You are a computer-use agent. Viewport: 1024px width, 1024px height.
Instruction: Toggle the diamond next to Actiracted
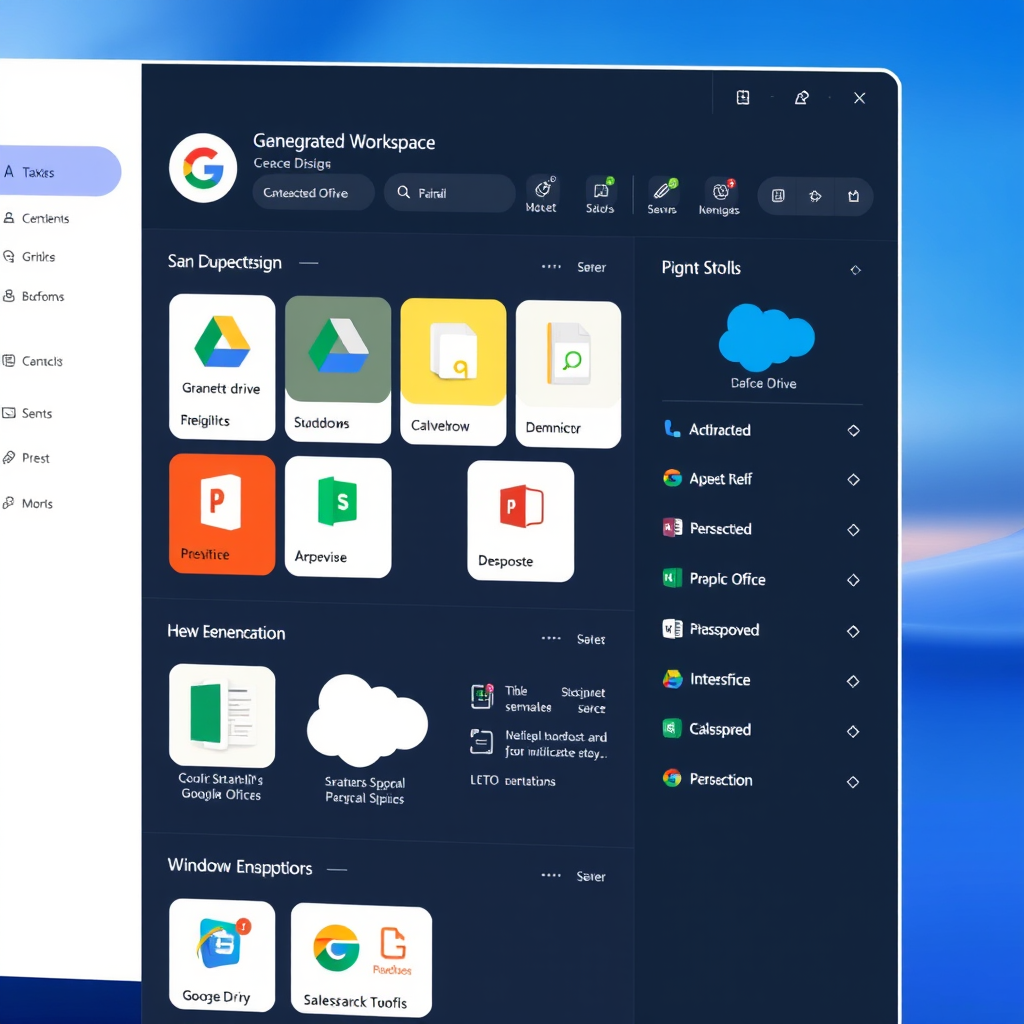coord(853,430)
